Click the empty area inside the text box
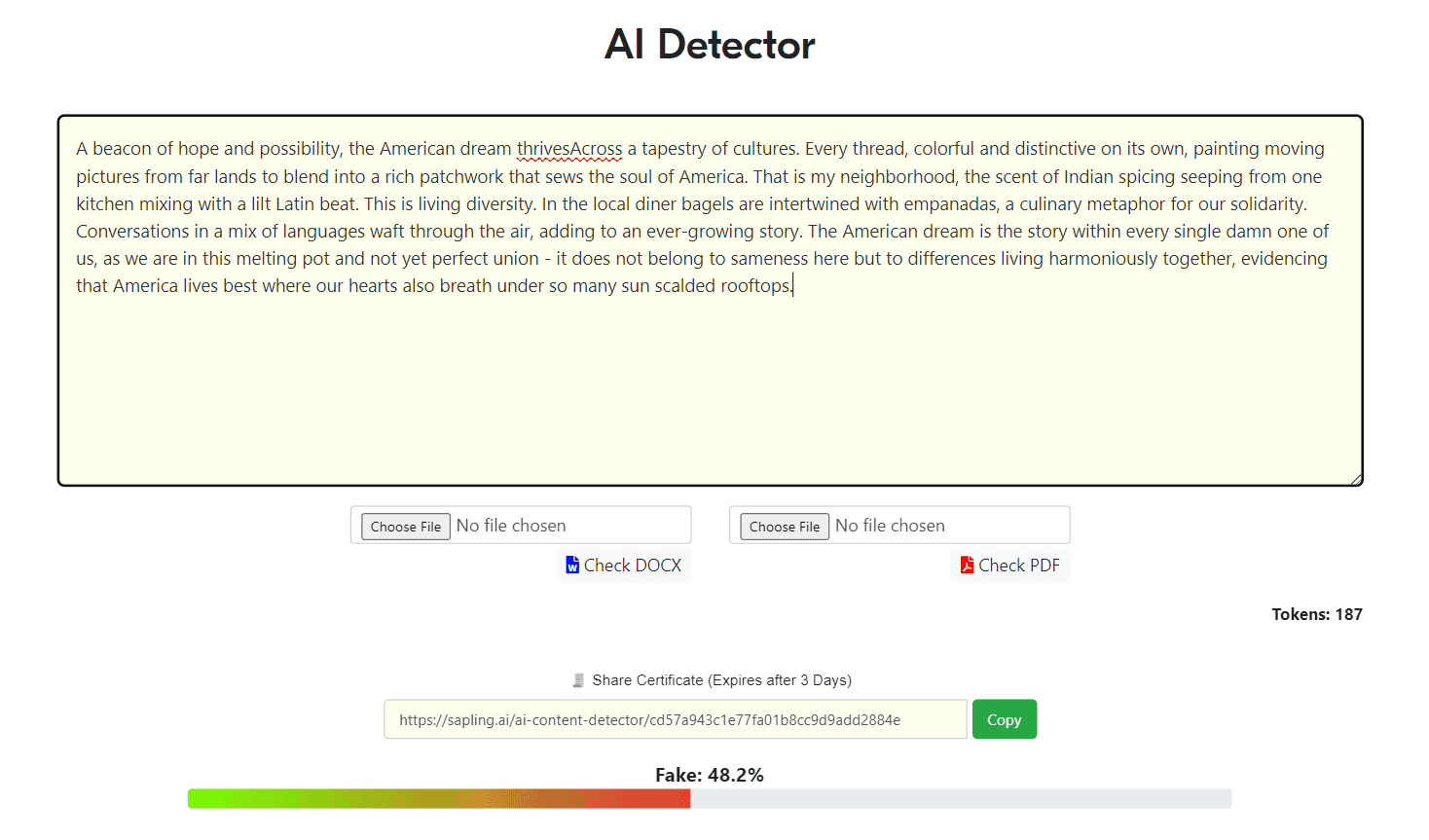 (711, 389)
